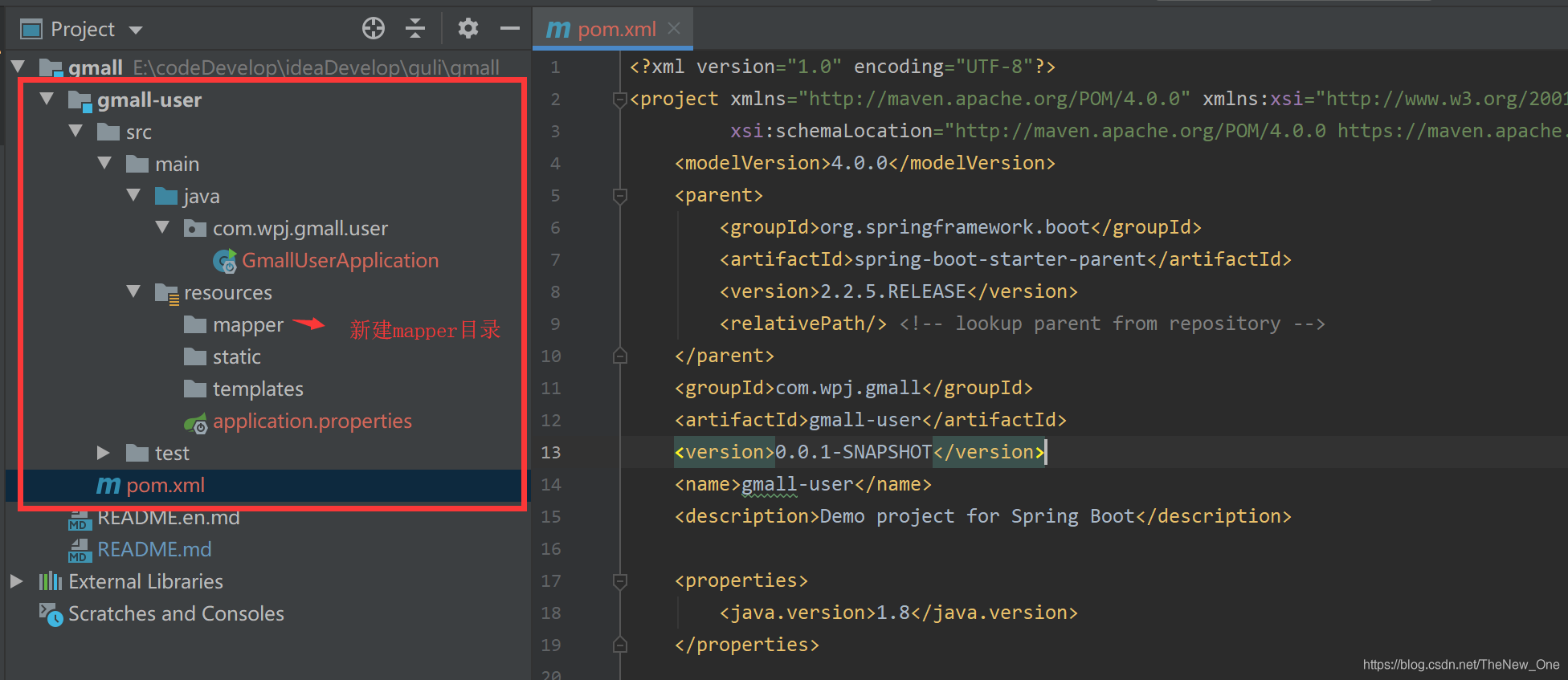
Task: Click the Demo project for Spring Boot description
Action: [977, 517]
